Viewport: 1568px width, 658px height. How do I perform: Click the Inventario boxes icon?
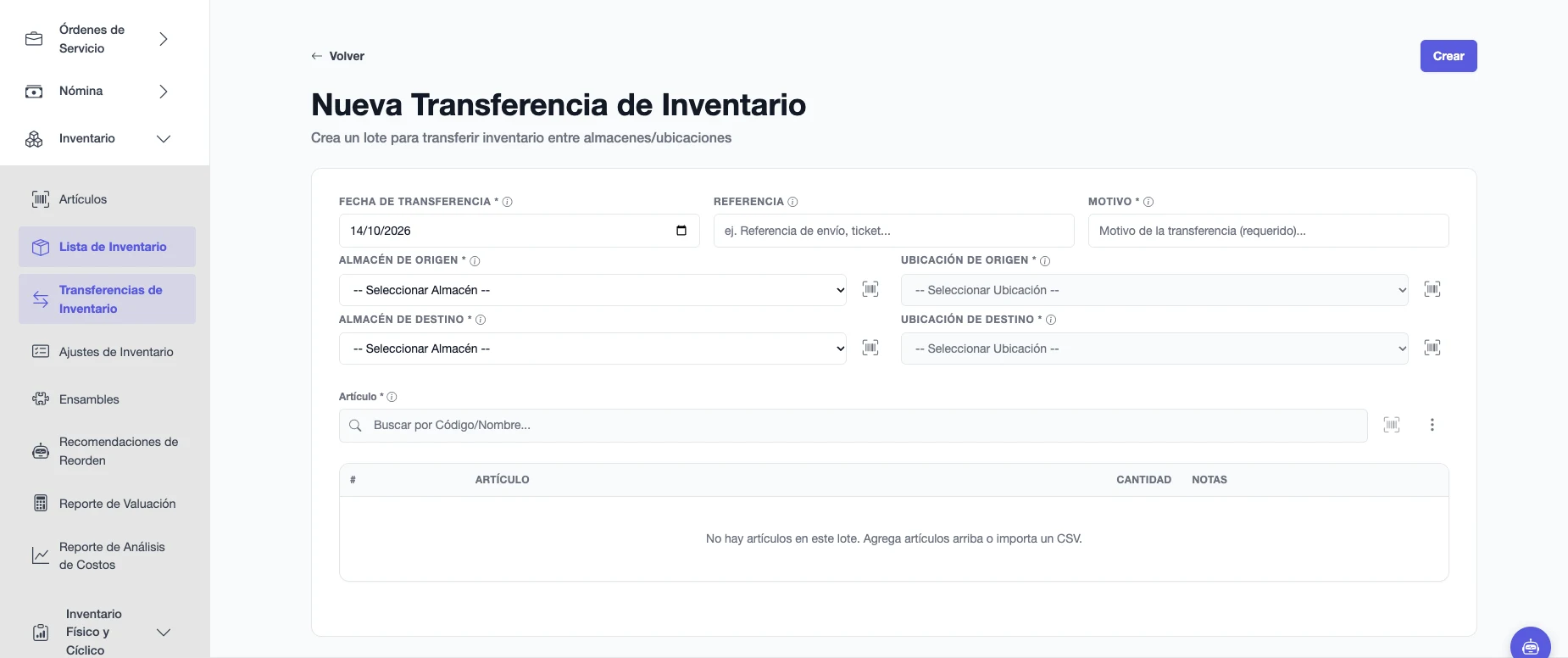click(34, 139)
